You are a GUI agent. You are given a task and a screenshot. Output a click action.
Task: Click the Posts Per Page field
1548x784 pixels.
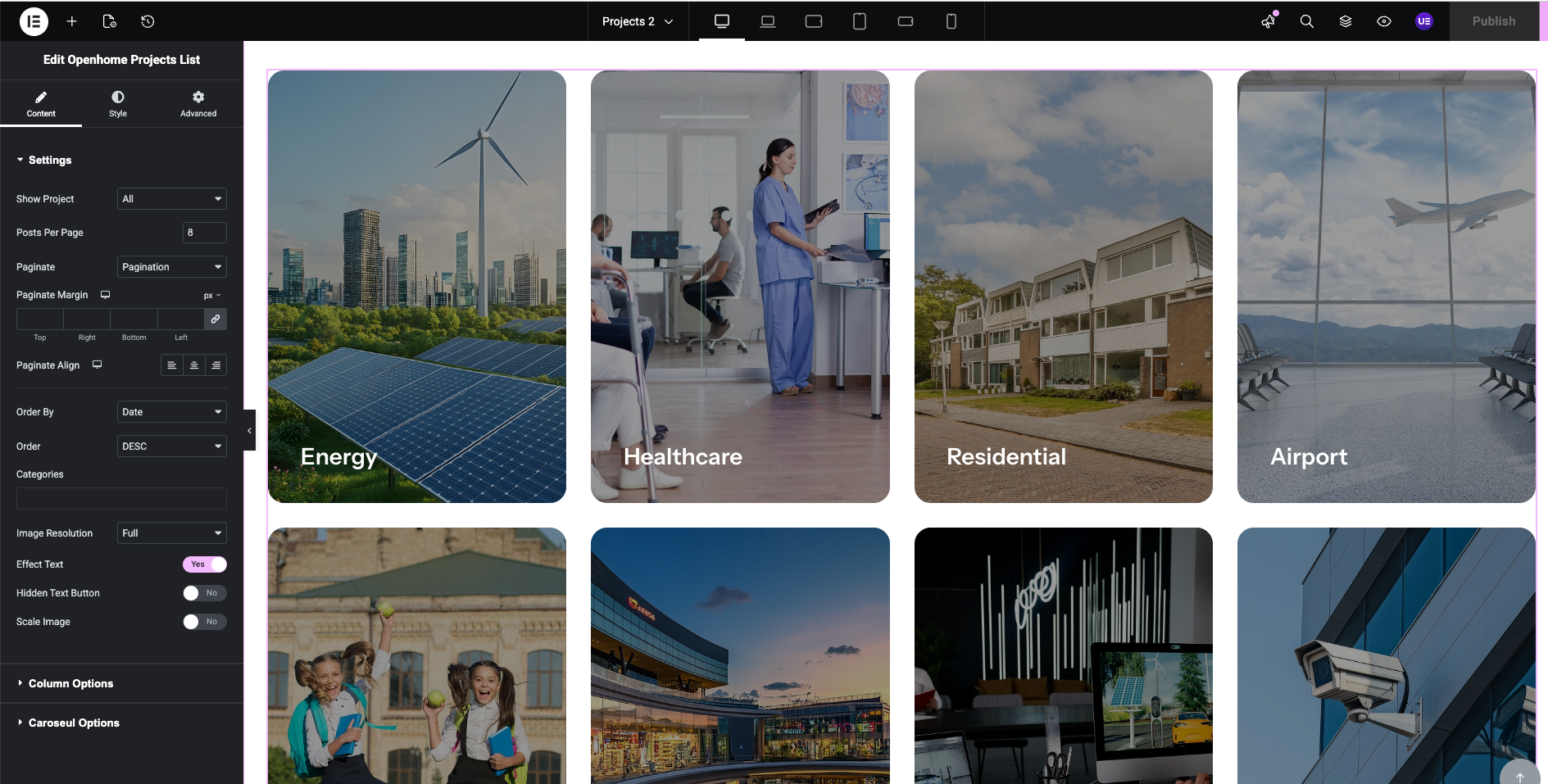coord(204,233)
